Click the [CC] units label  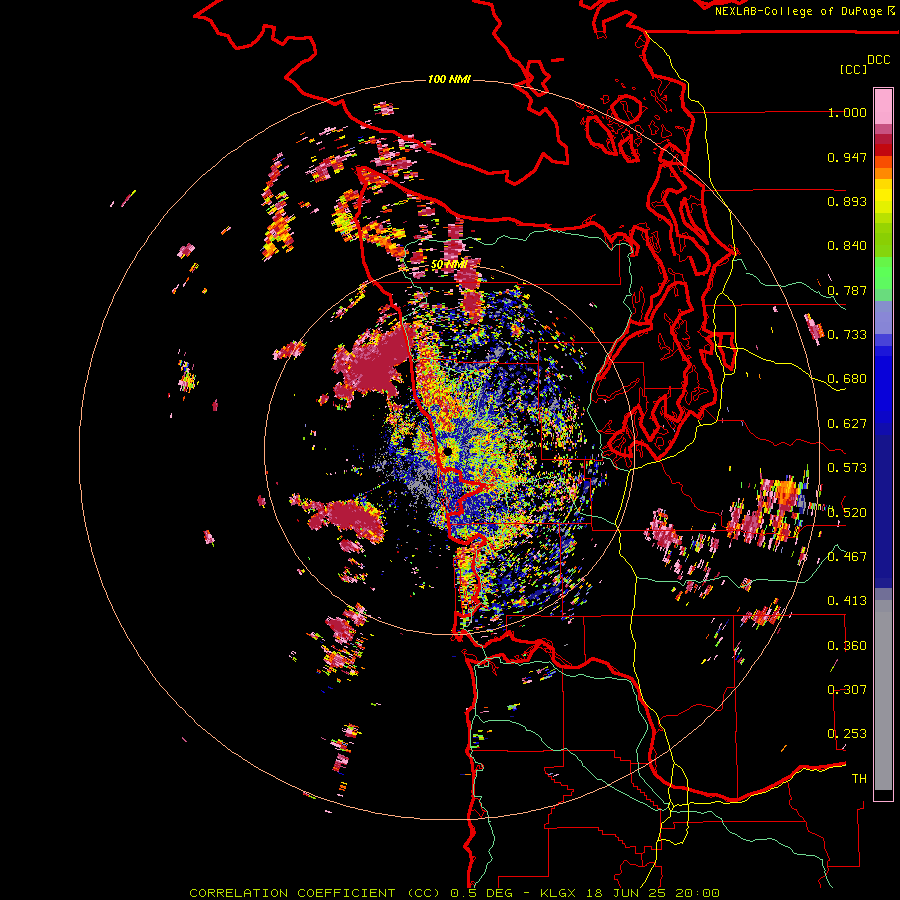pyautogui.click(x=852, y=69)
